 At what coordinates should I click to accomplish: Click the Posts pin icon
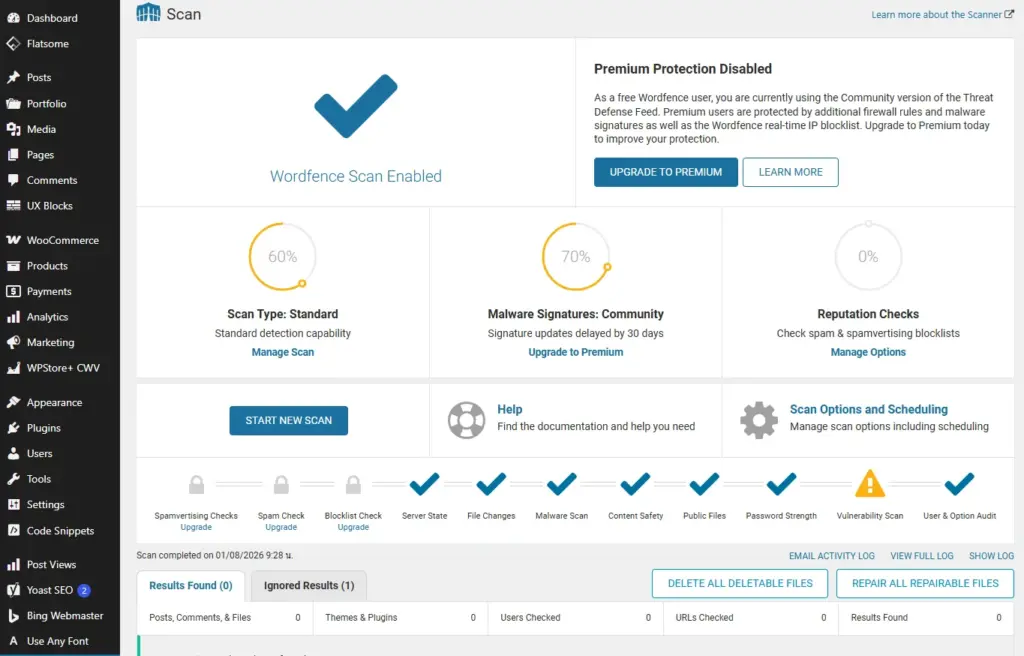pos(13,77)
